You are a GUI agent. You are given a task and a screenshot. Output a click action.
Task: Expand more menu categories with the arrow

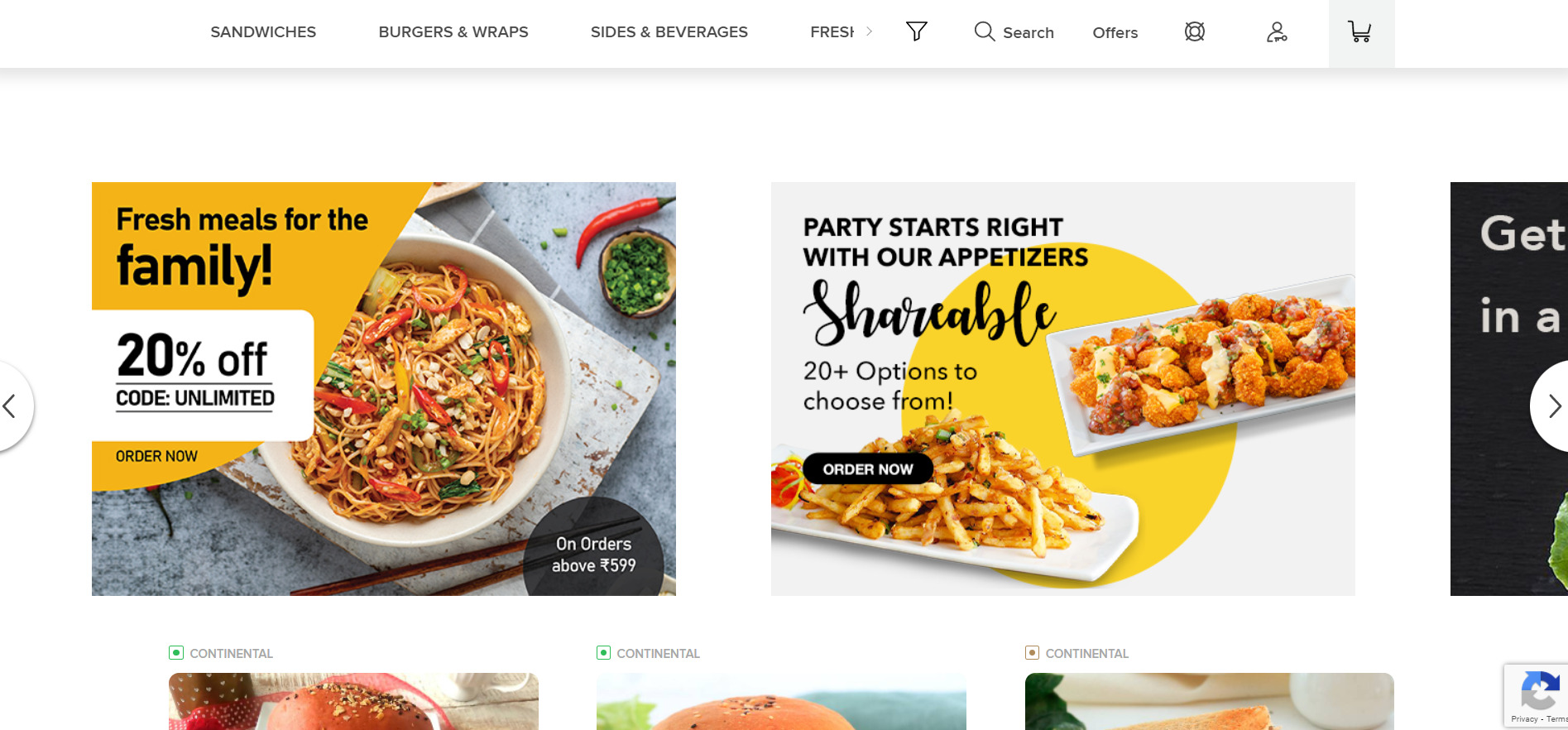(x=869, y=31)
